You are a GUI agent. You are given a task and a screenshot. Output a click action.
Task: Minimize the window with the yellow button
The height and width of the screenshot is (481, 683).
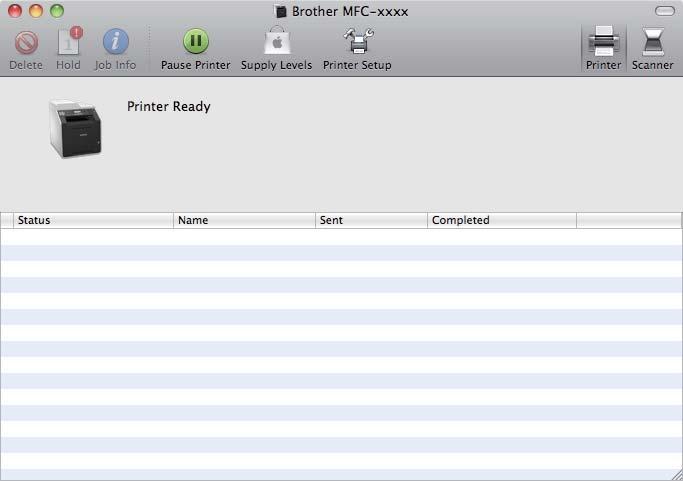36,11
